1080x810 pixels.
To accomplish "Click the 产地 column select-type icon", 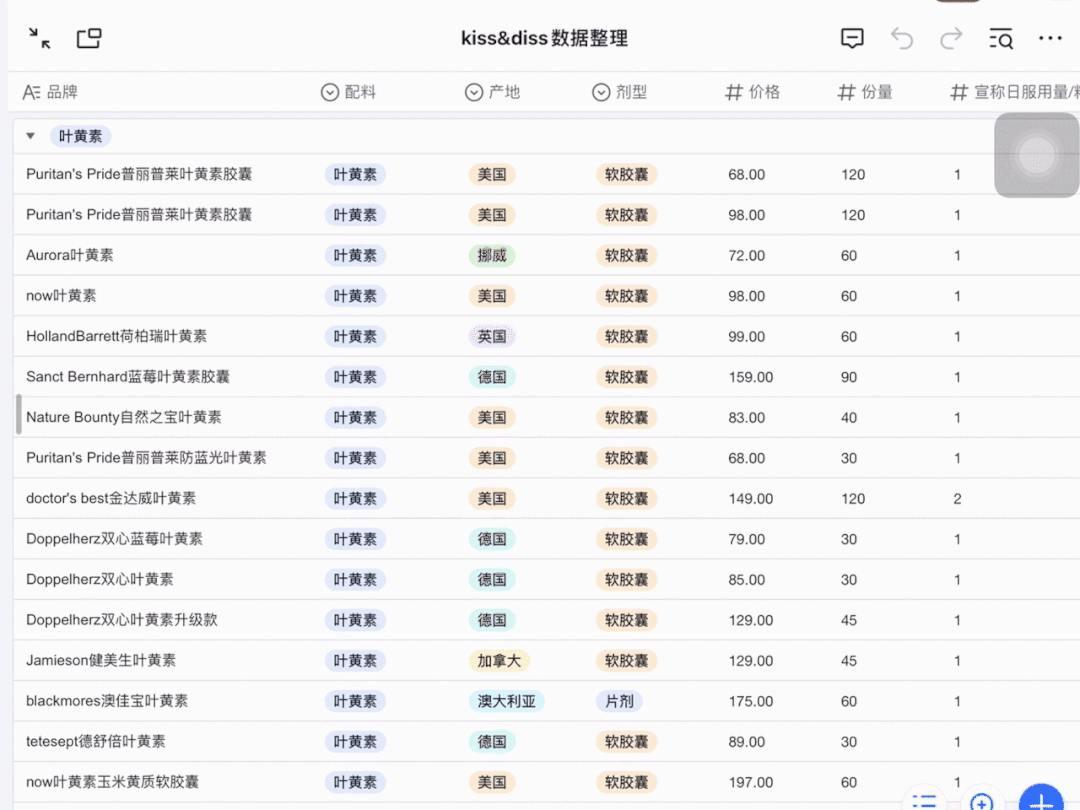I will click(474, 92).
